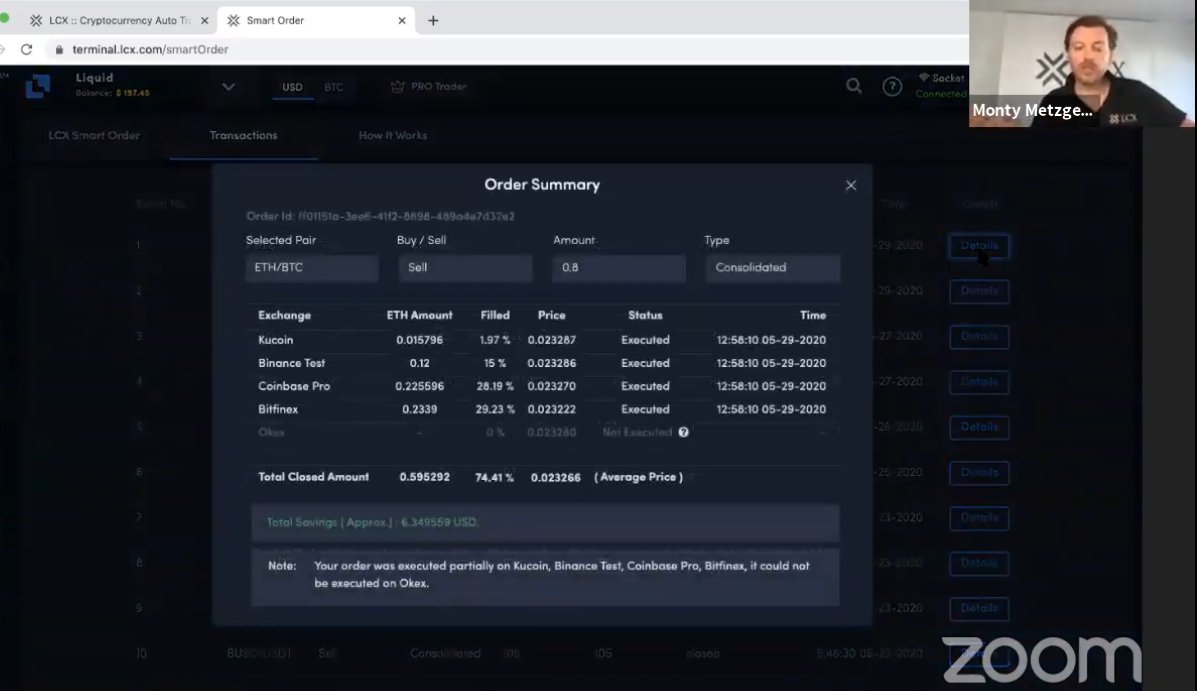Click the tooltip icon next to Not Executed
Image resolution: width=1197 pixels, height=691 pixels.
point(684,432)
